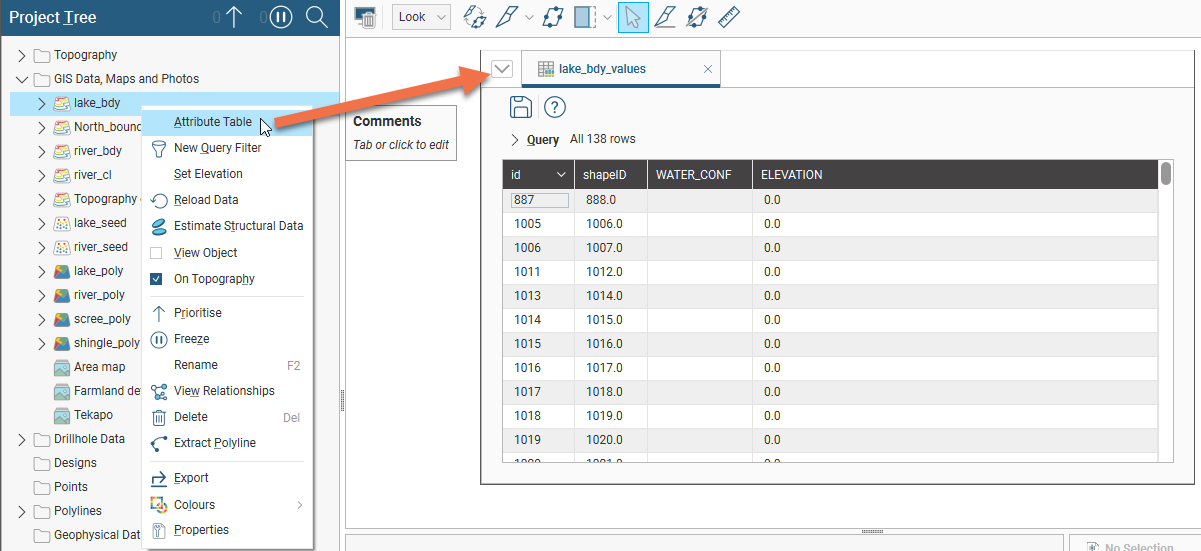Click the trash clear scene icon
The height and width of the screenshot is (551, 1201).
tap(366, 18)
